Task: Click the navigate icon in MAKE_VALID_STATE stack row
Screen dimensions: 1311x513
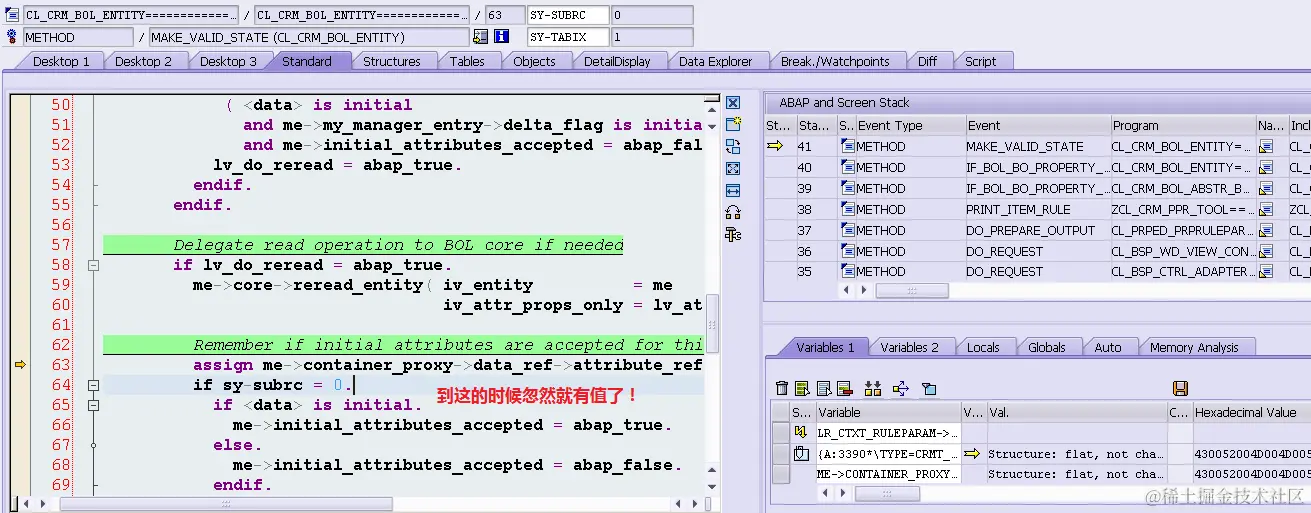Action: point(1266,146)
